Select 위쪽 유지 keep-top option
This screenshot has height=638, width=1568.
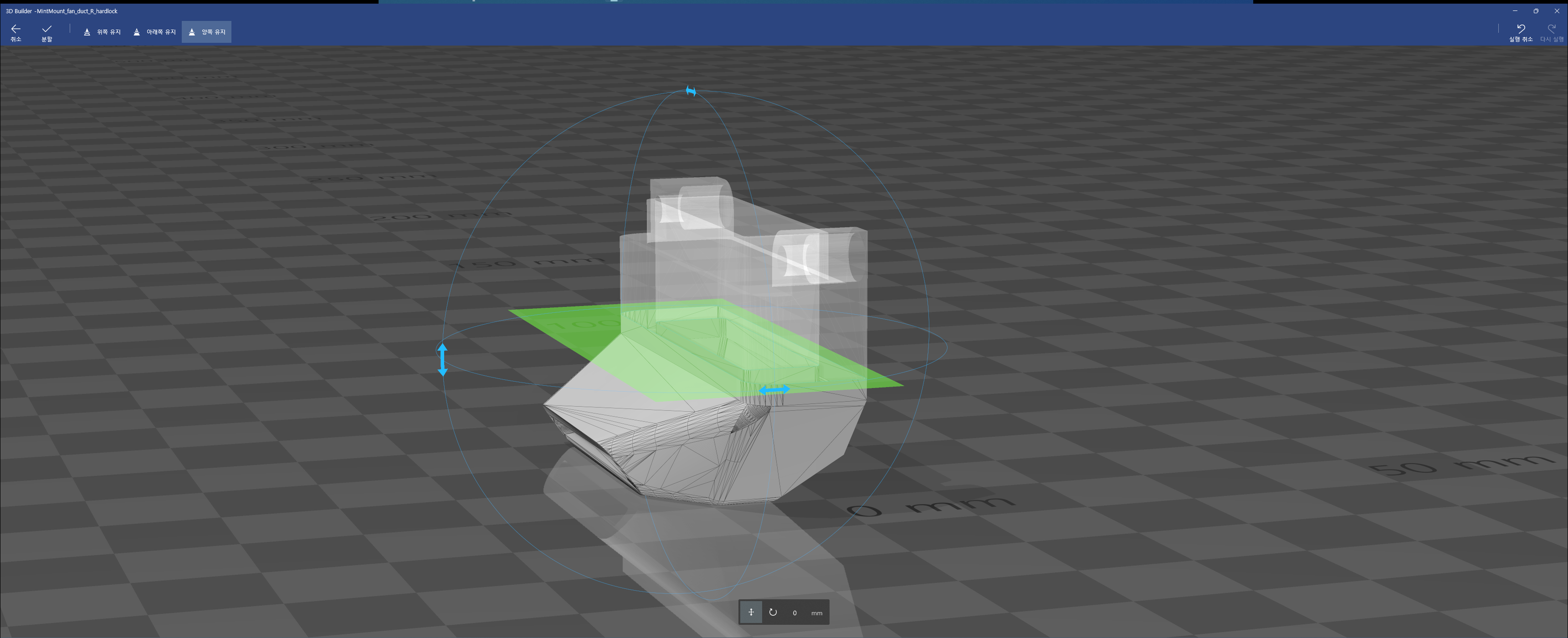[102, 32]
